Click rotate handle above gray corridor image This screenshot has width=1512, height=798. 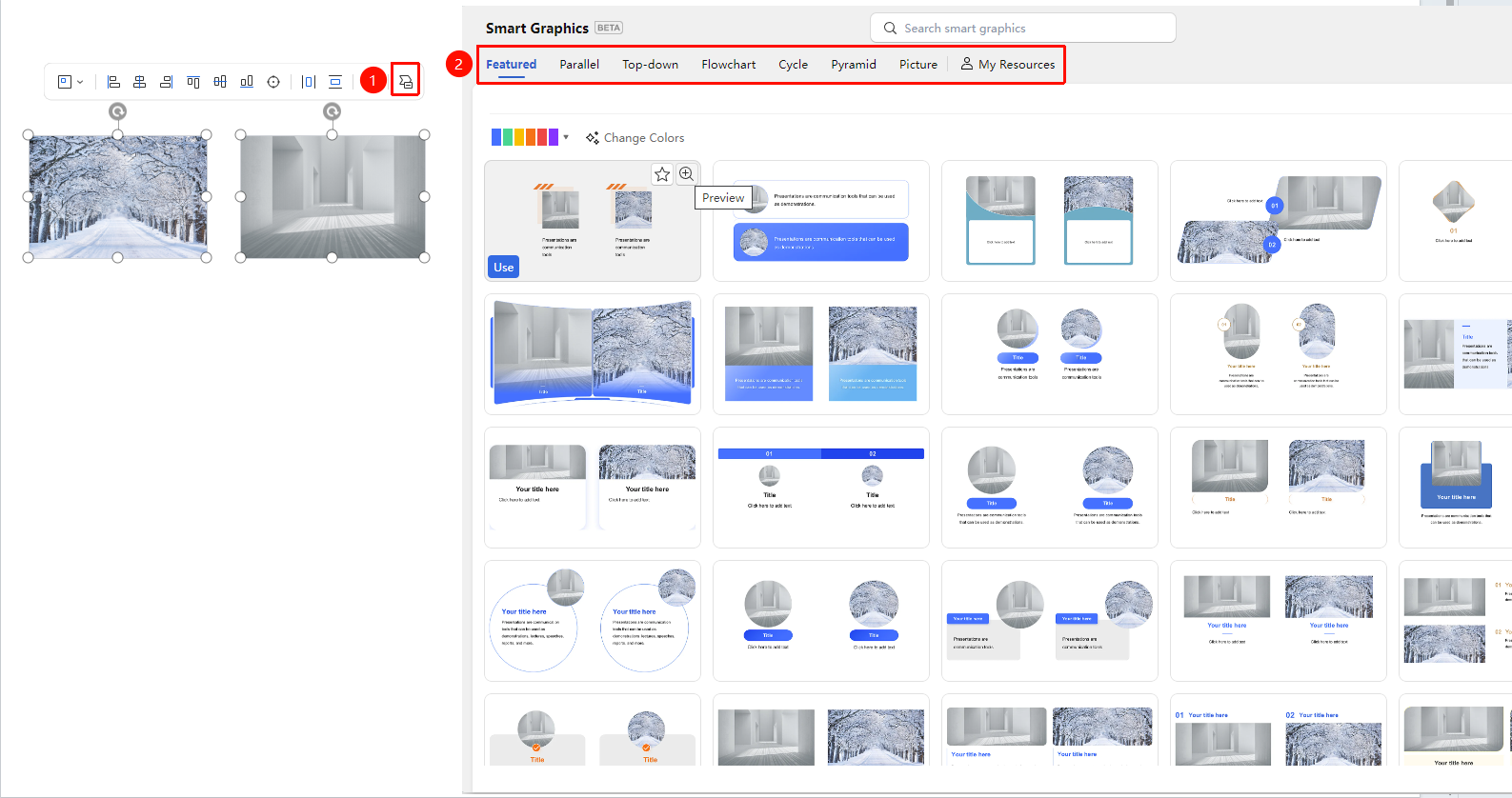point(332,111)
